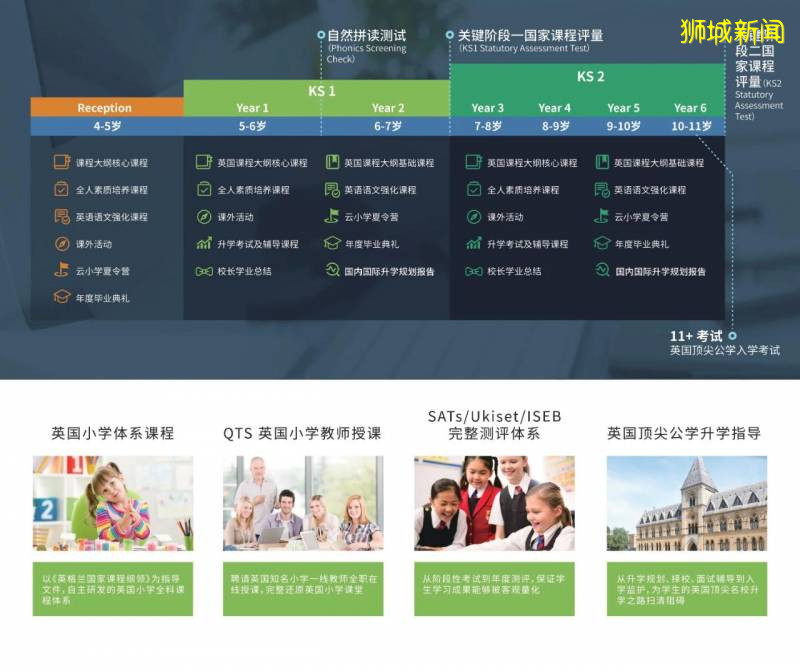Viewport: 800px width, 671px height.
Task: Click the Year 6 column label
Action: tap(690, 106)
